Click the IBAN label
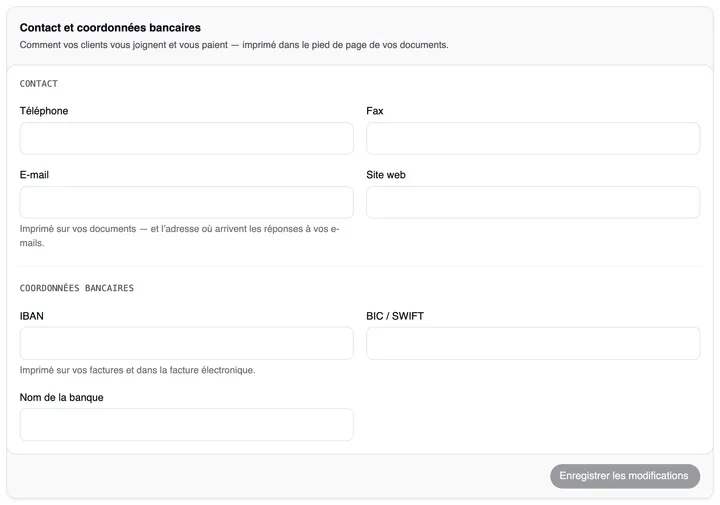Image resolution: width=720 pixels, height=505 pixels. click(32, 316)
